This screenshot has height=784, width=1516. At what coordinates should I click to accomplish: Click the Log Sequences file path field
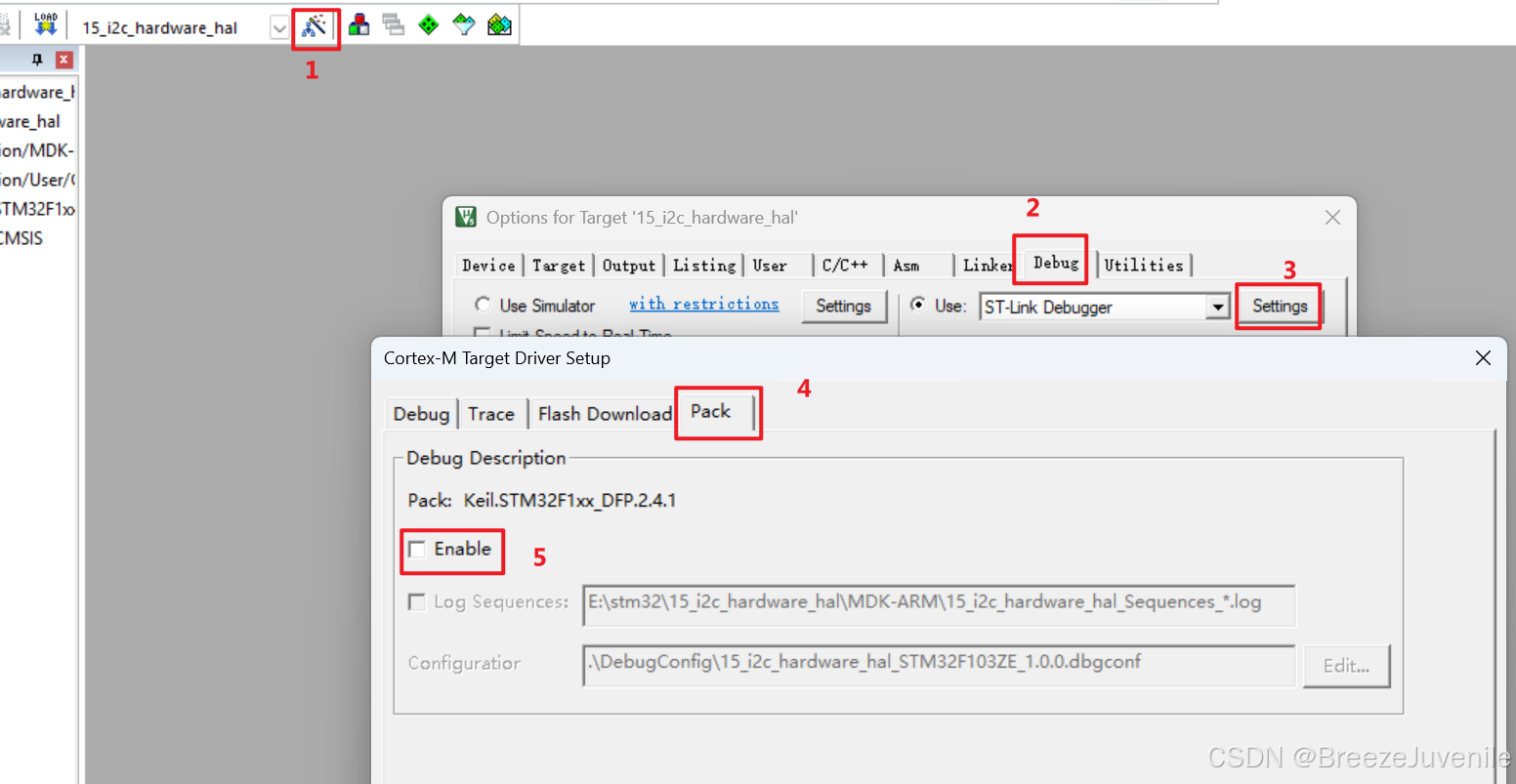click(x=940, y=604)
